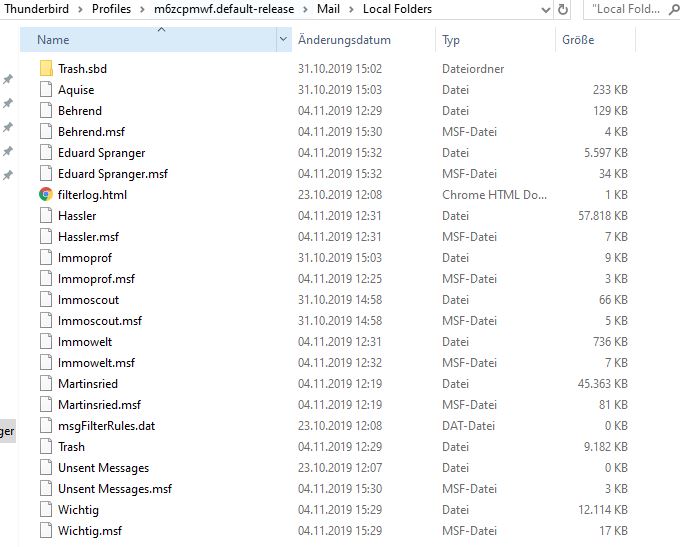This screenshot has height=547, width=680.
Task: Open the Name column filter dropdown
Action: [283, 39]
